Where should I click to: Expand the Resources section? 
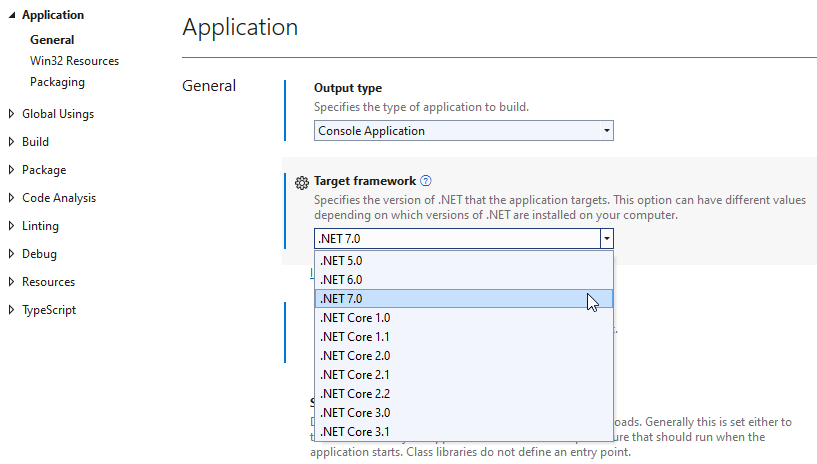click(11, 282)
